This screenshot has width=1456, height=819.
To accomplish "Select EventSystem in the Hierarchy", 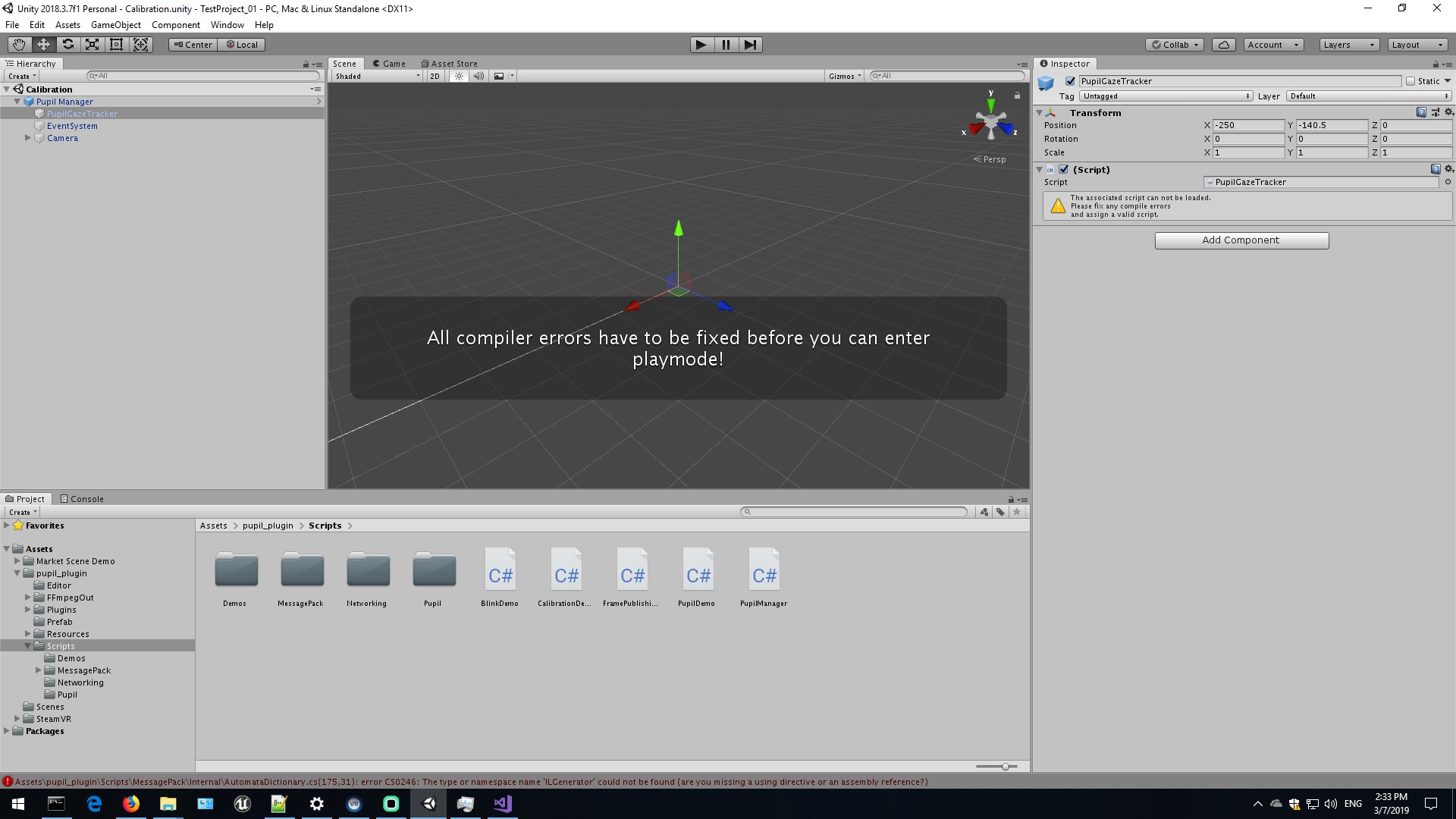I will pyautogui.click(x=72, y=126).
